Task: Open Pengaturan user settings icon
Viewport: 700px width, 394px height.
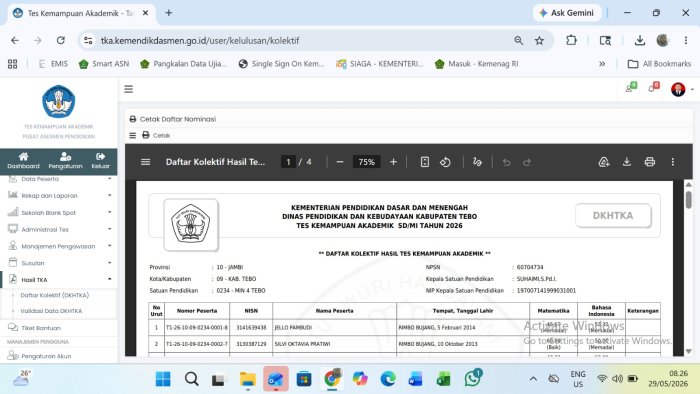Action: [65, 161]
